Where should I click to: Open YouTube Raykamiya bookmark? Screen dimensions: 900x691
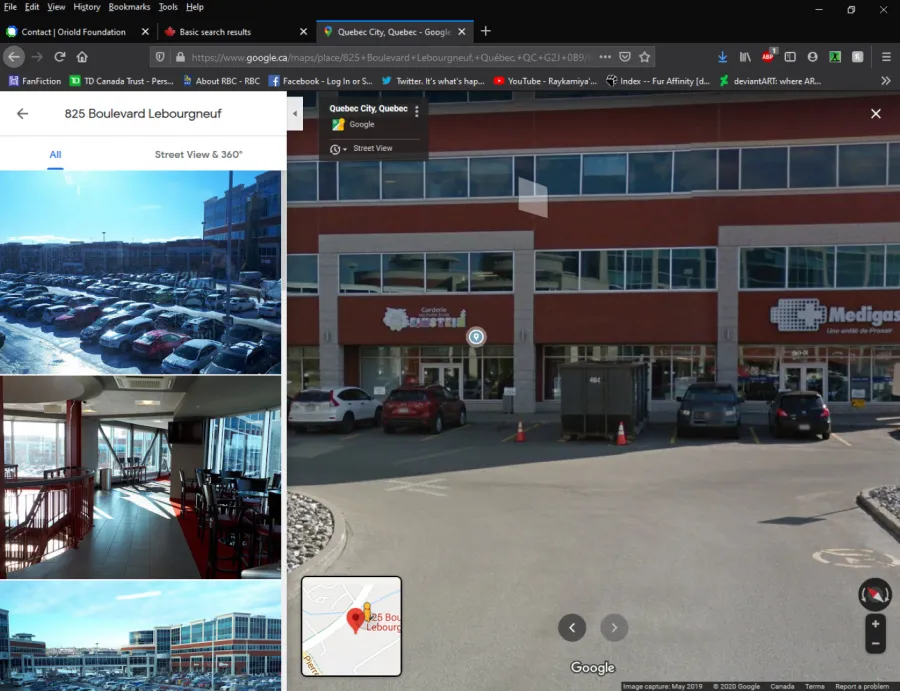(545, 81)
